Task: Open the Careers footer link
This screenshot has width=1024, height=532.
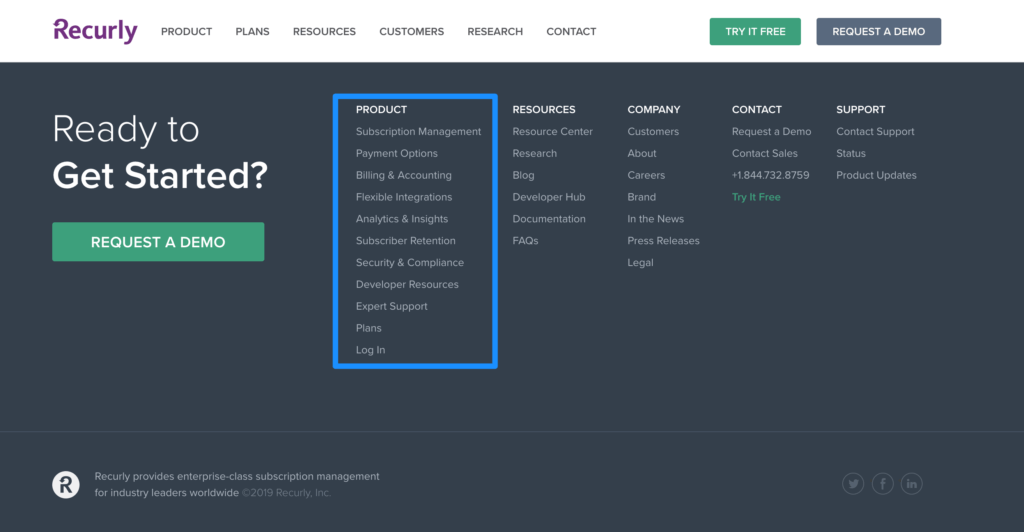Action: (x=647, y=175)
